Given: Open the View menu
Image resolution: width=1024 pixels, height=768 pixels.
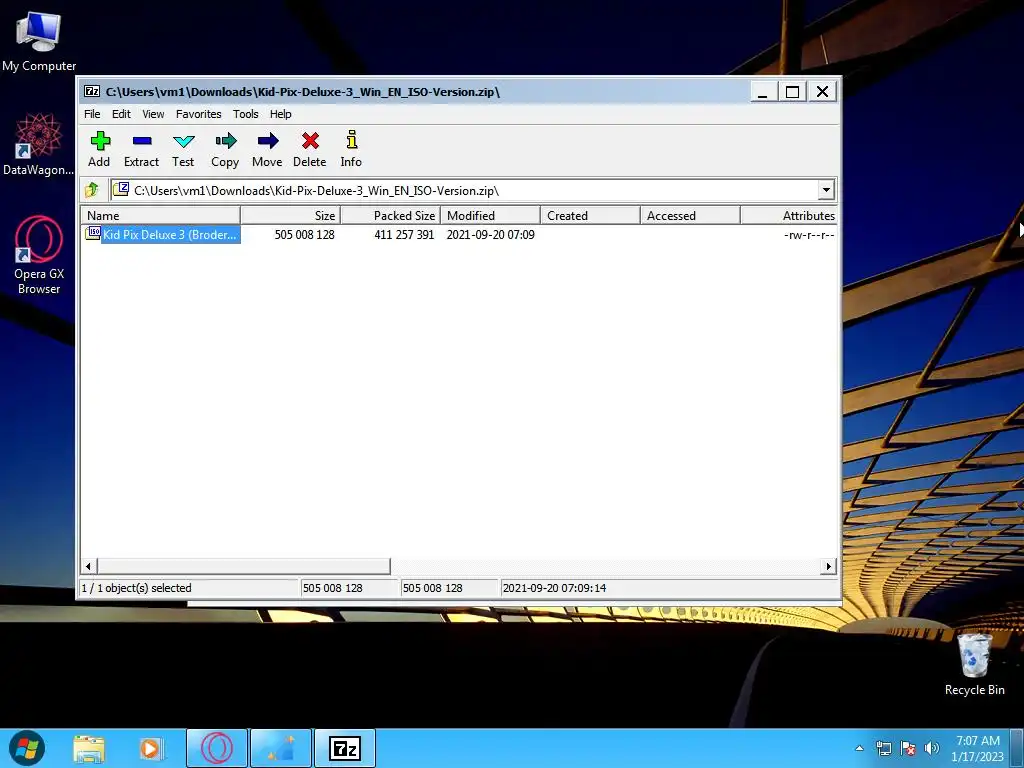Looking at the screenshot, I should pyautogui.click(x=153, y=114).
